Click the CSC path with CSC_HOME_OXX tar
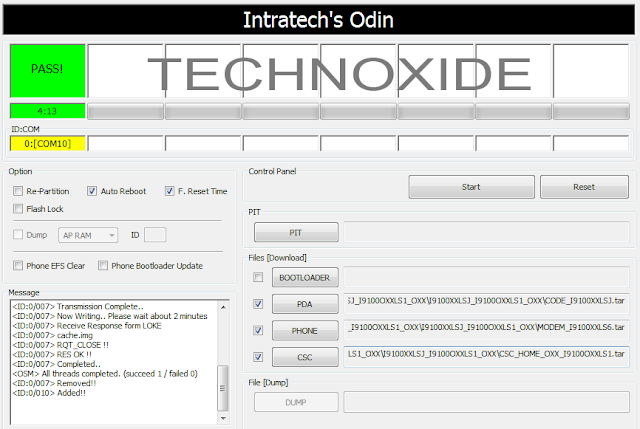This screenshot has width=640, height=429. (x=487, y=356)
